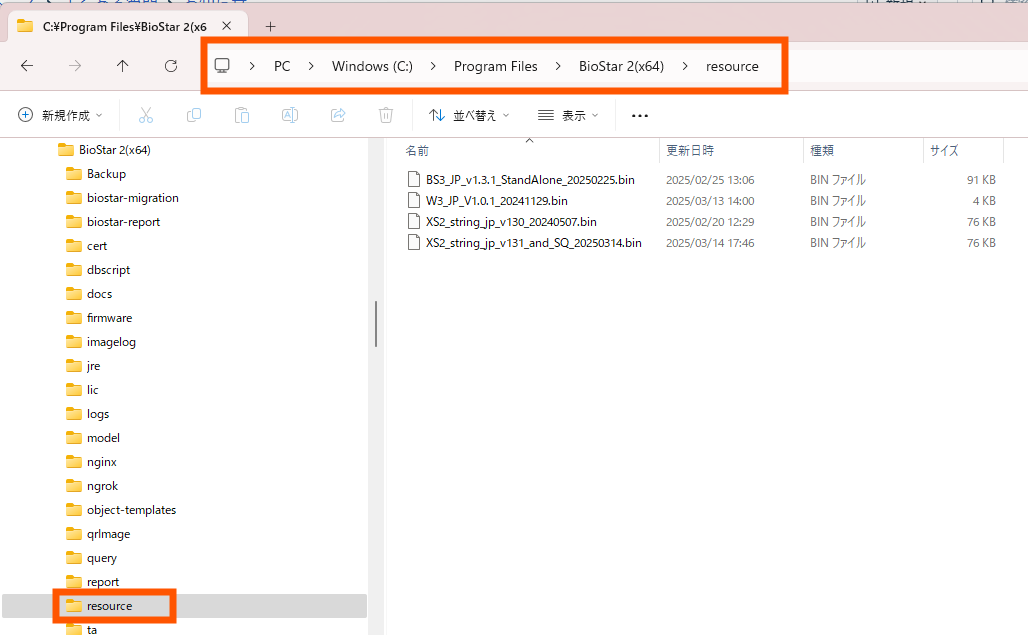The image size is (1028, 635).
Task: Open a new tab with plus button
Action: tap(270, 26)
